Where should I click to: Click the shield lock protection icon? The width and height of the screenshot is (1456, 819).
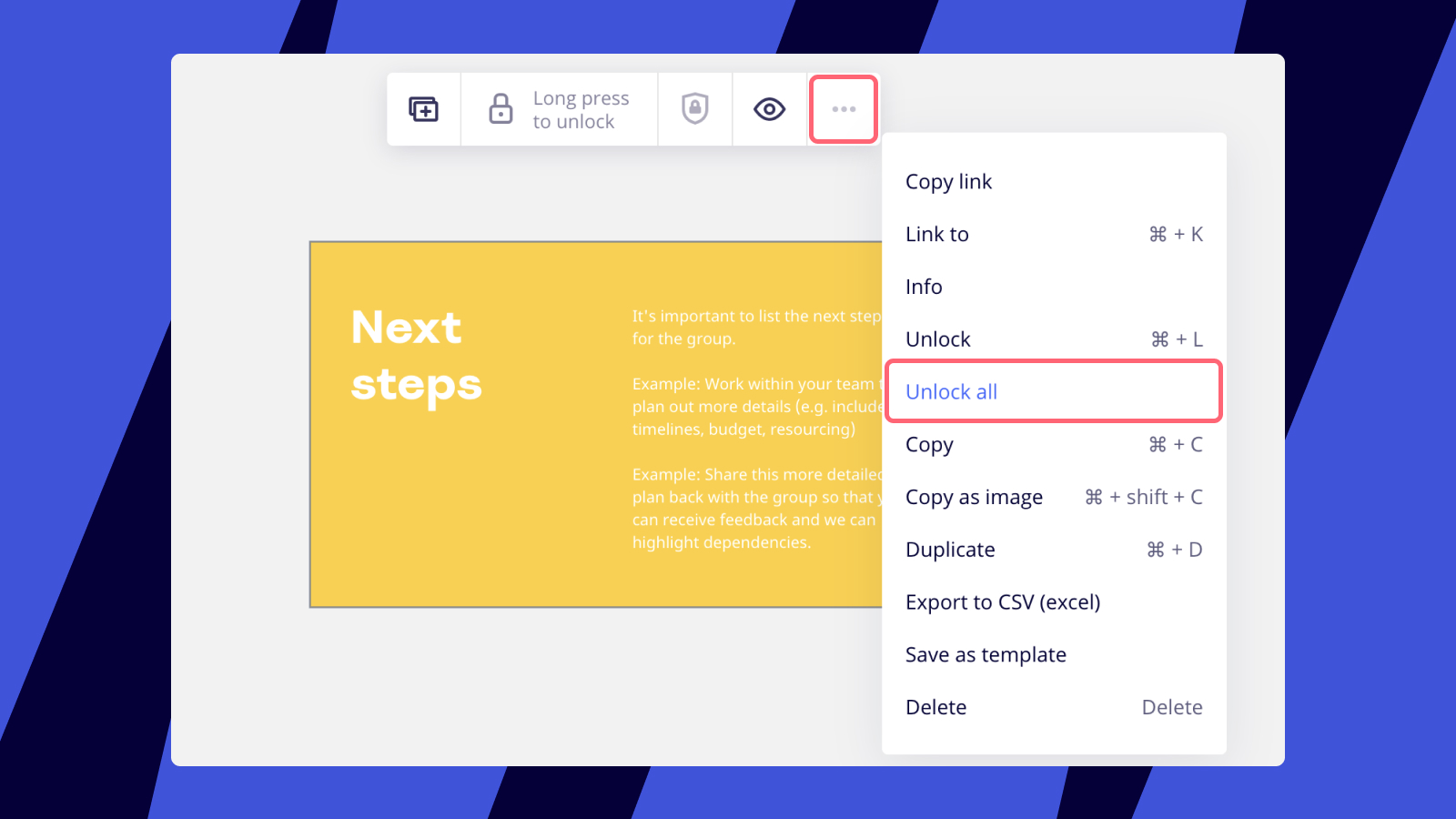tap(695, 109)
